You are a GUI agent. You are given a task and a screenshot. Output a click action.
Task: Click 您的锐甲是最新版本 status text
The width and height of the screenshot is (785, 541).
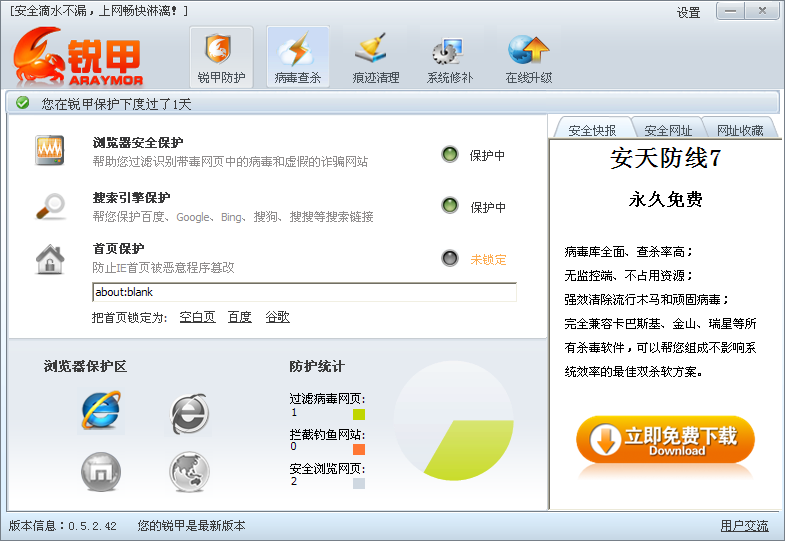[191, 525]
